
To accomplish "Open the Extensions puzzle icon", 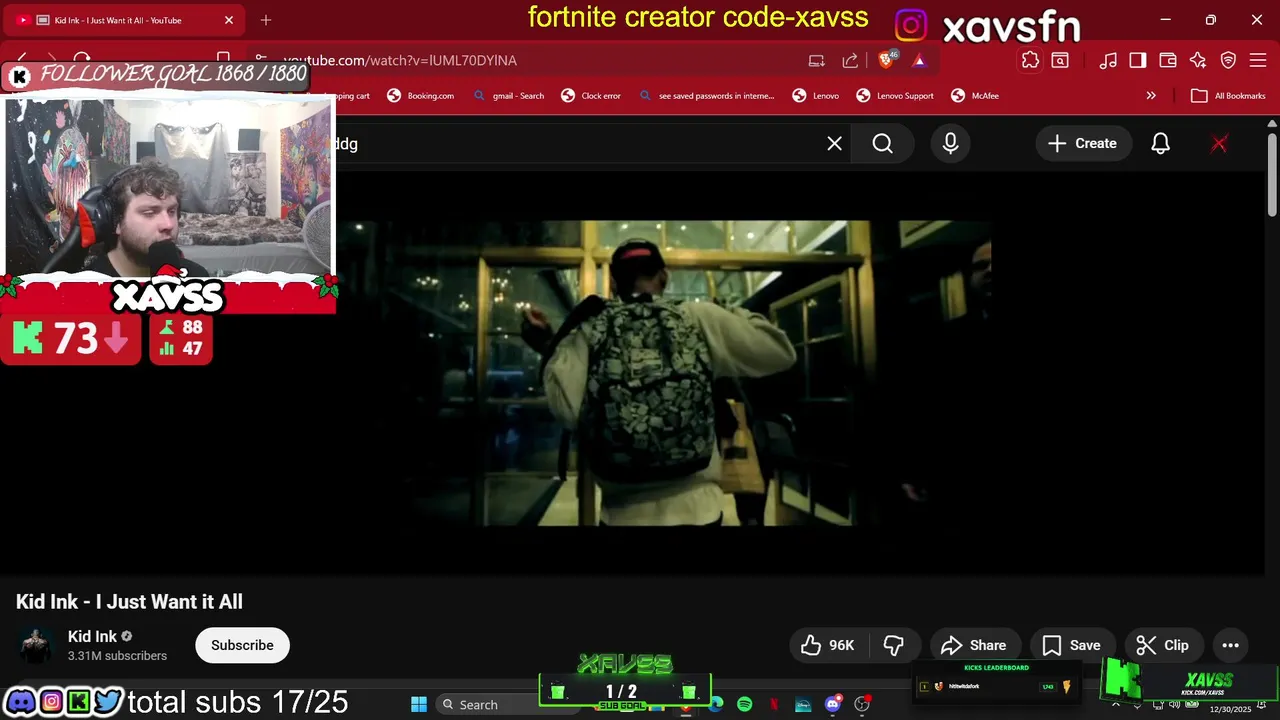I will [x=1030, y=60].
